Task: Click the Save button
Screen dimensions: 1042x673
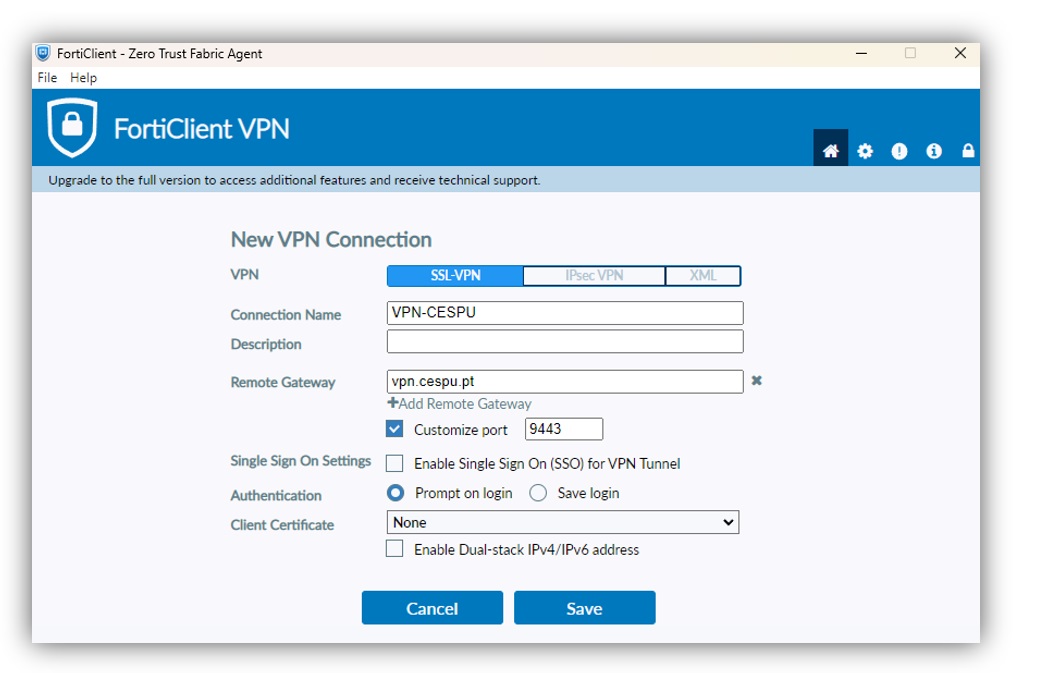Action: pos(584,608)
